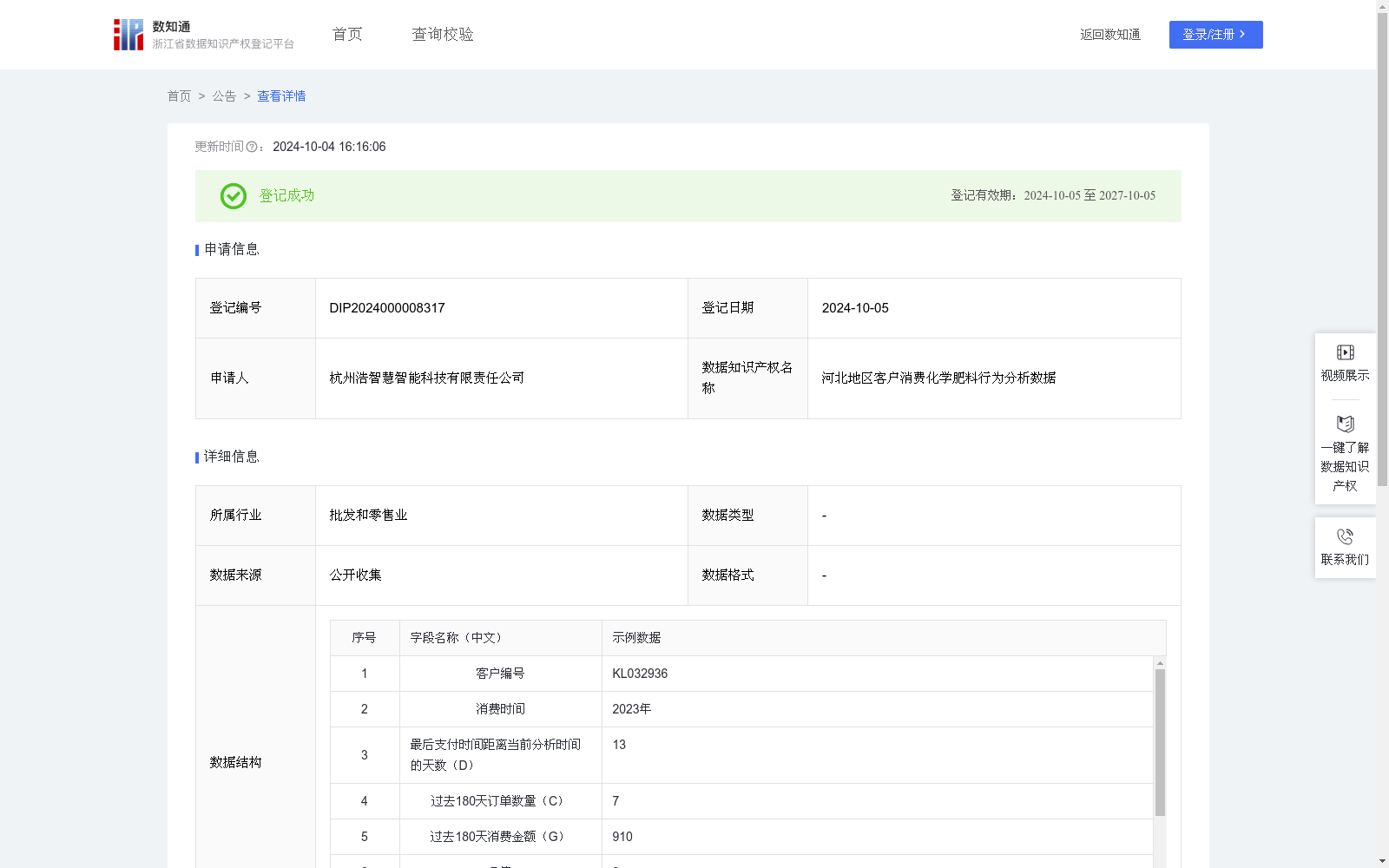
Task: Select the name 河北地区客户消费化学肥料行为分析数据
Action: [938, 378]
